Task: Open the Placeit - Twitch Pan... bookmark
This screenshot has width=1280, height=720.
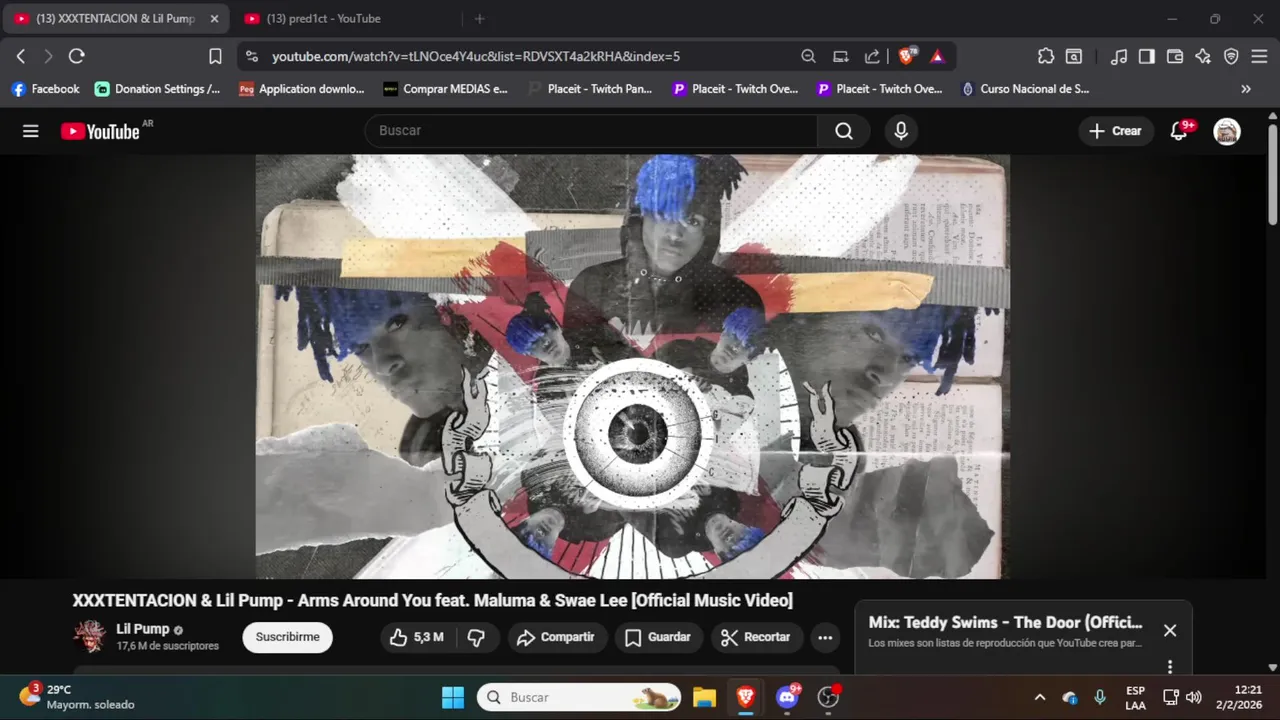Action: pos(590,89)
